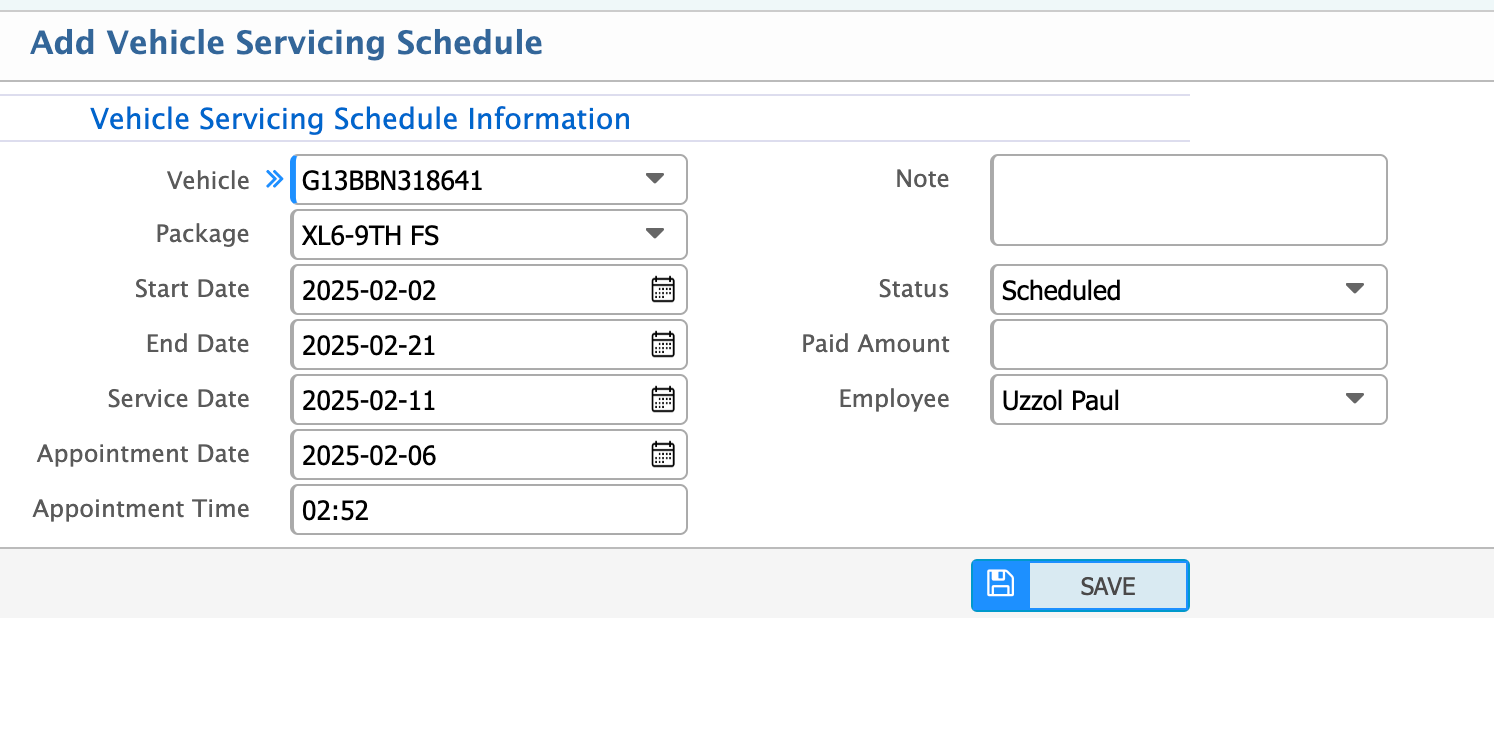Open the Service Date calendar icon
Image resolution: width=1494 pixels, height=742 pixels.
(x=663, y=400)
